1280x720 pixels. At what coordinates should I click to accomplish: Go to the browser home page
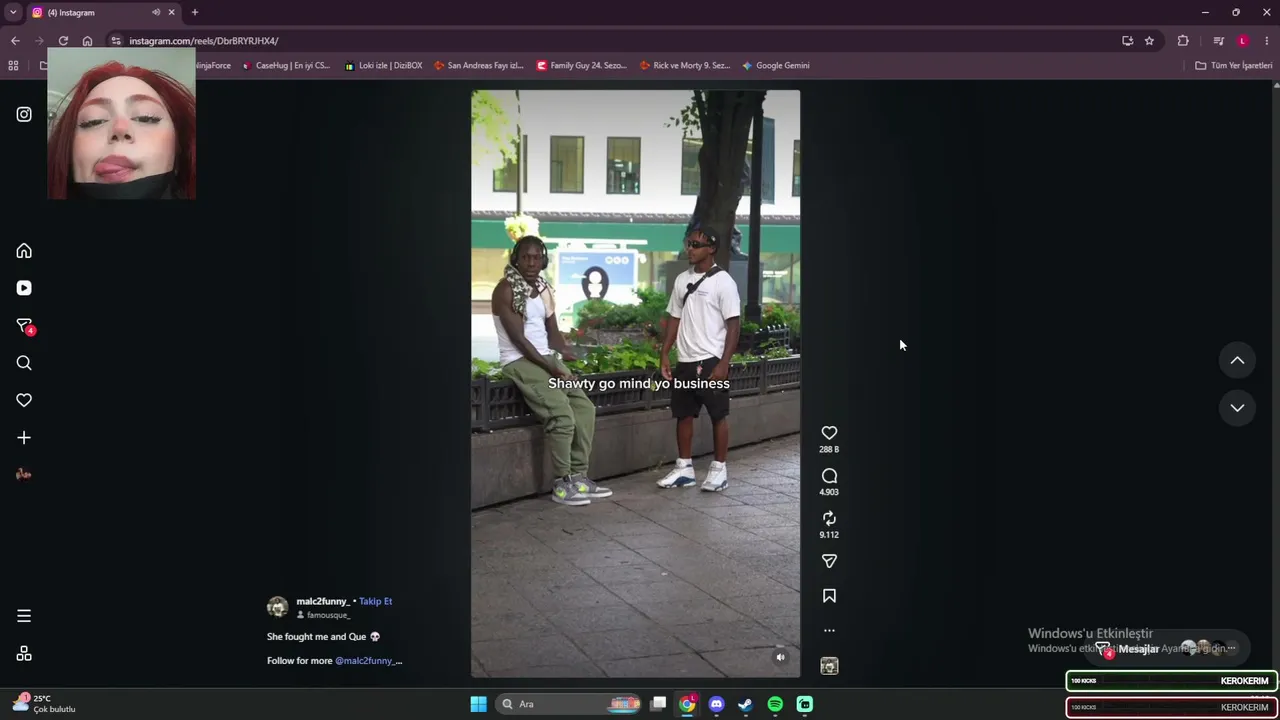[x=87, y=41]
